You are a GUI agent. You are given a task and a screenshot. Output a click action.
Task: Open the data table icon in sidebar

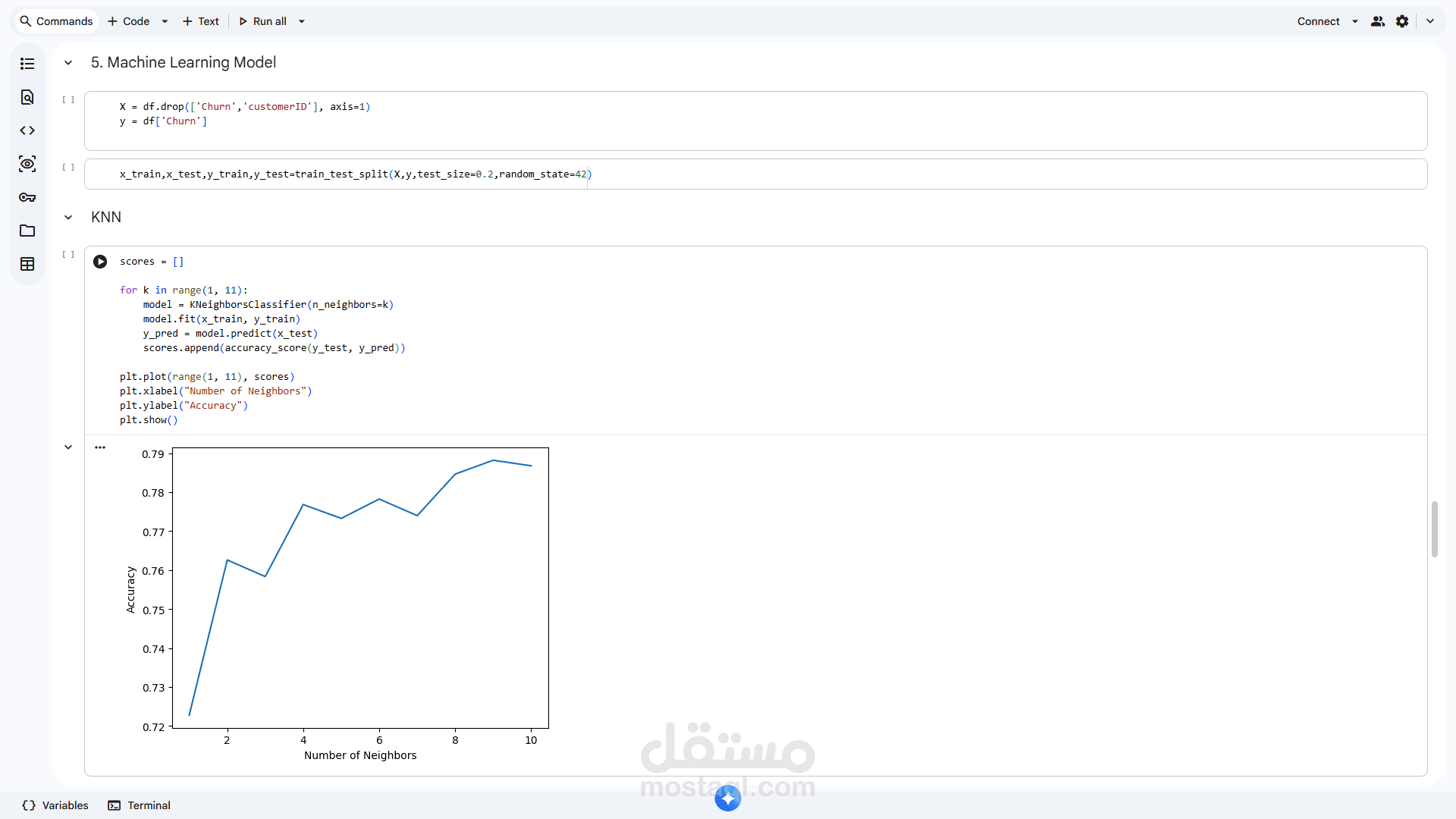(27, 264)
